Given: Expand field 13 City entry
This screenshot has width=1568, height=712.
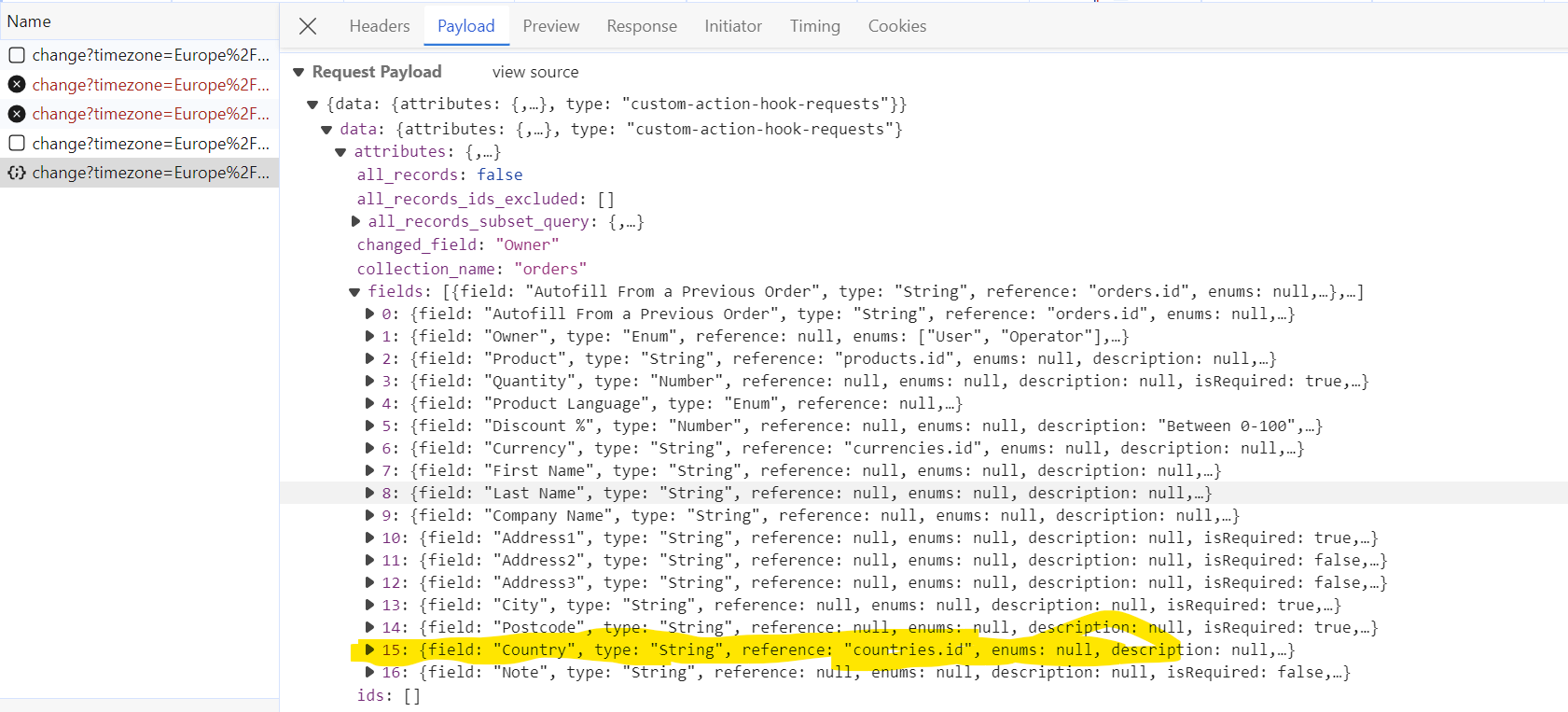Looking at the screenshot, I should [369, 605].
